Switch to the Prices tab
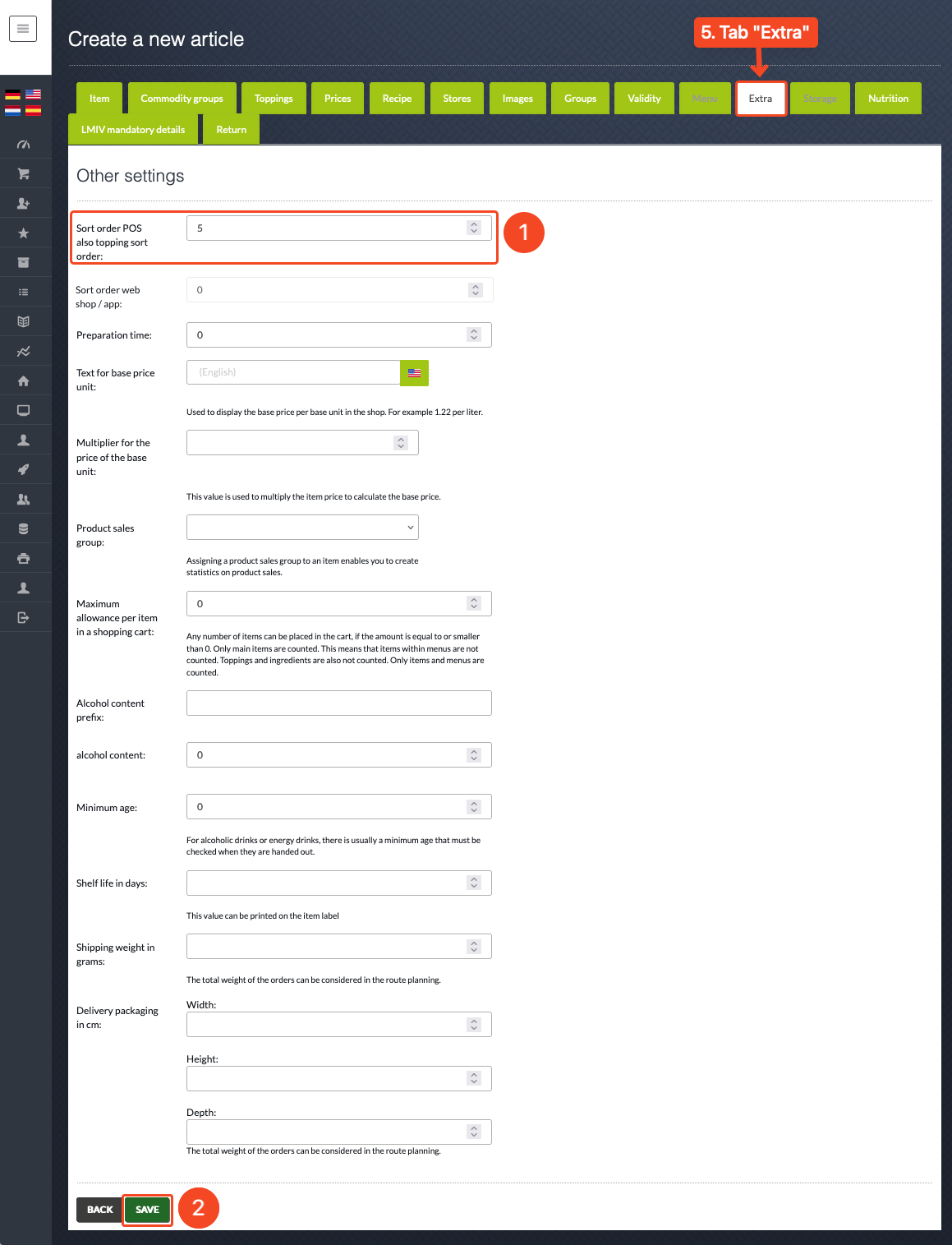The image size is (952, 1245). tap(338, 99)
